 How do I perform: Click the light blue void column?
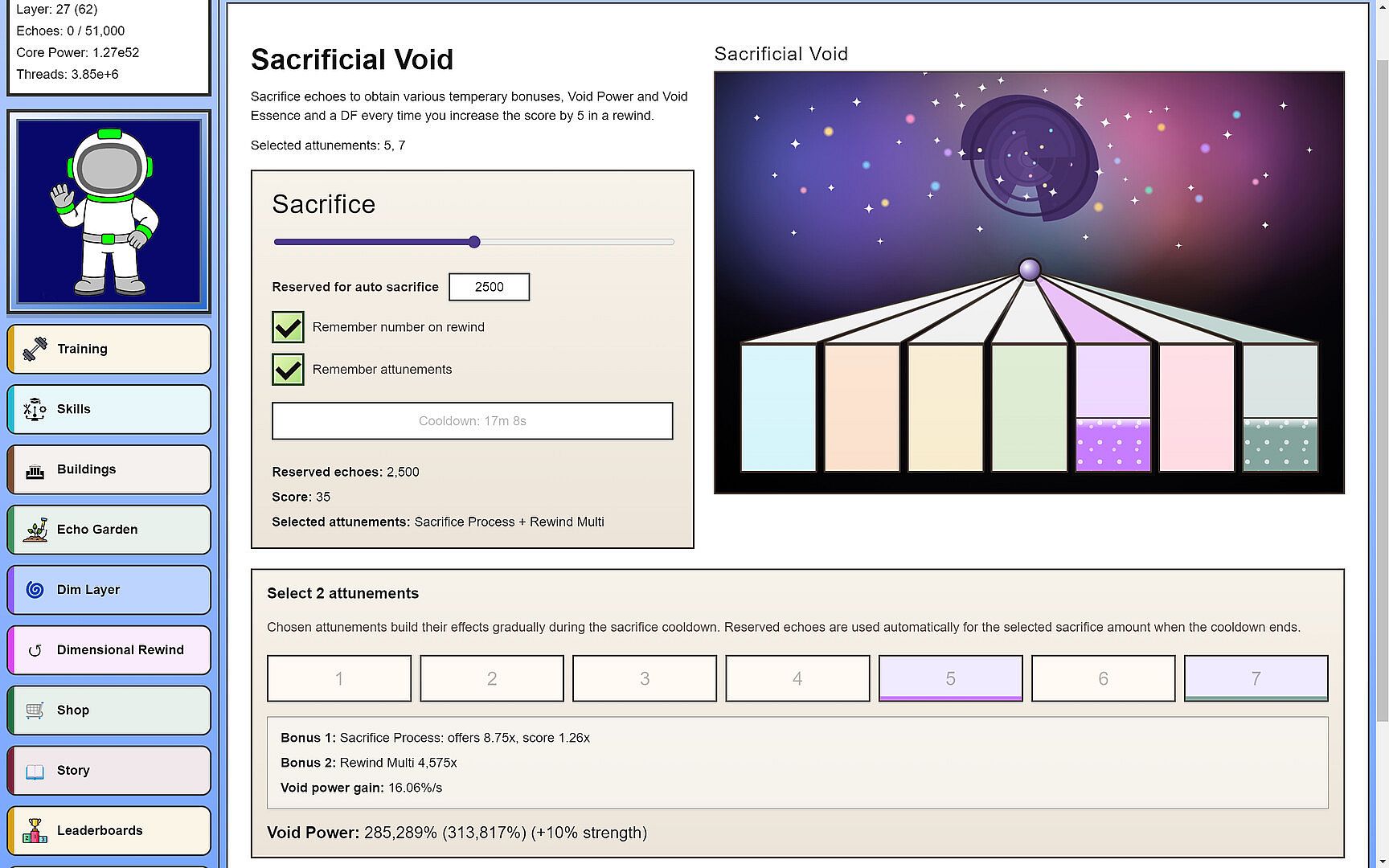click(778, 407)
